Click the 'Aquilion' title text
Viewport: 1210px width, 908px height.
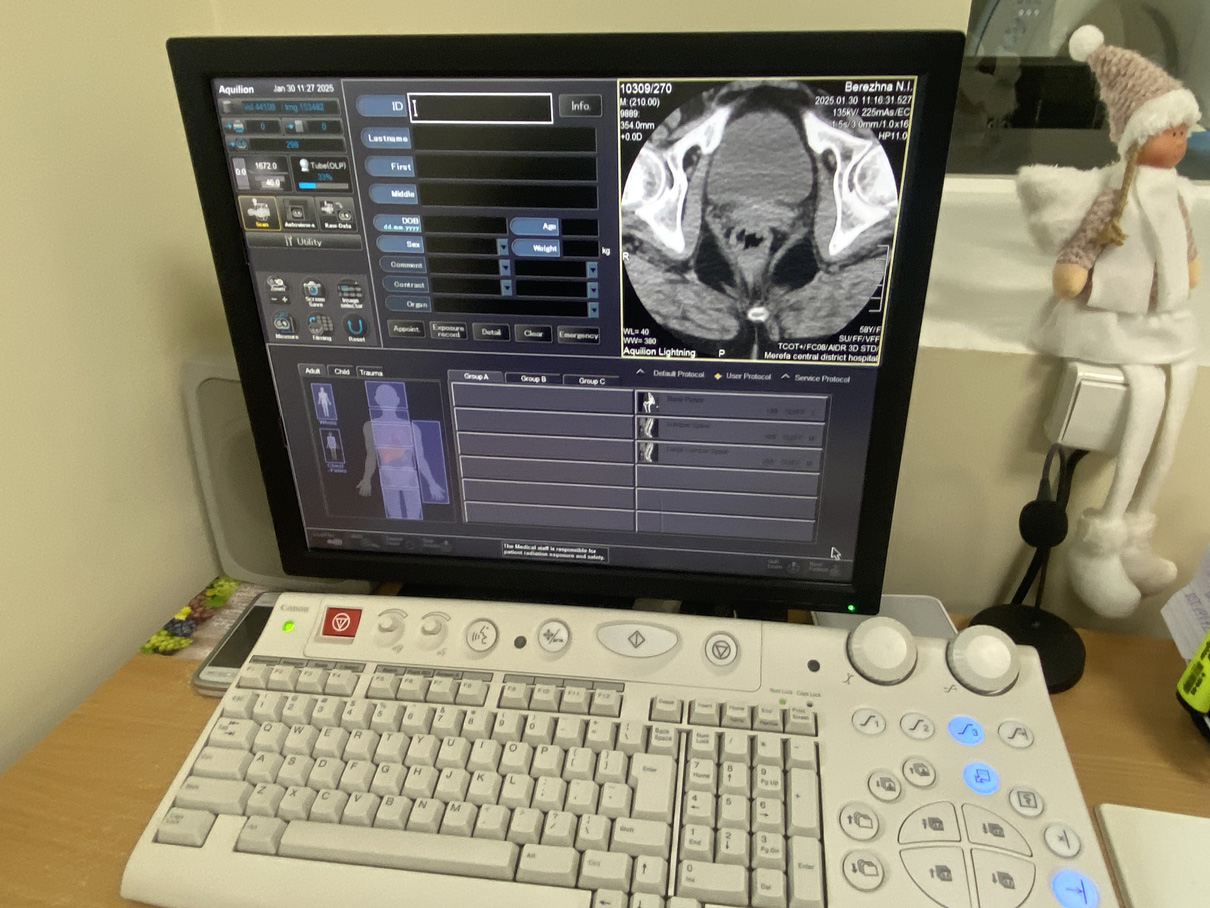point(236,90)
